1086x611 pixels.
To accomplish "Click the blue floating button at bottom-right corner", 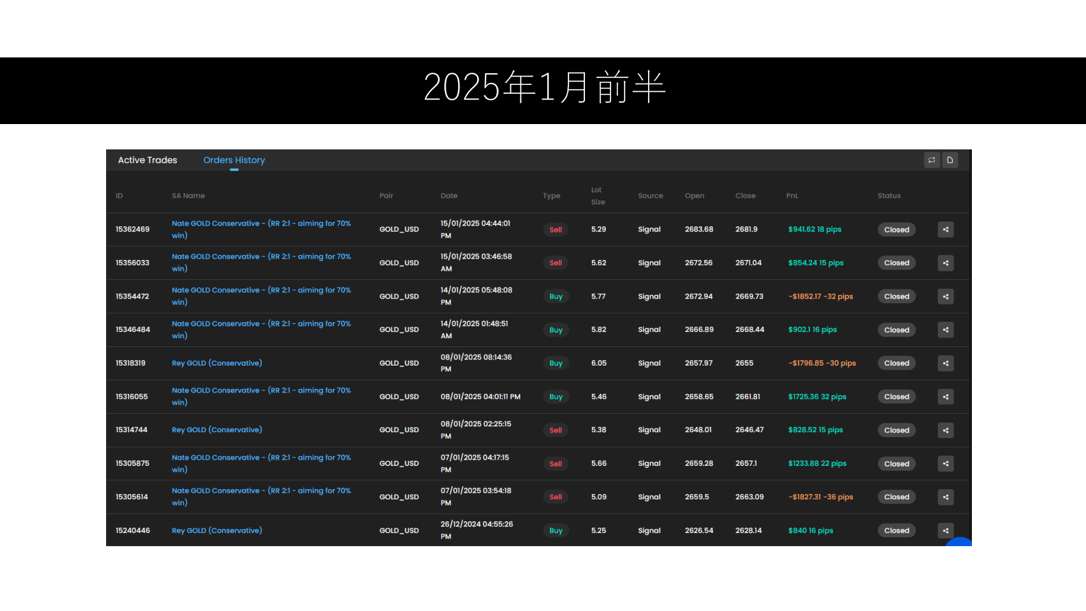I will point(958,543).
